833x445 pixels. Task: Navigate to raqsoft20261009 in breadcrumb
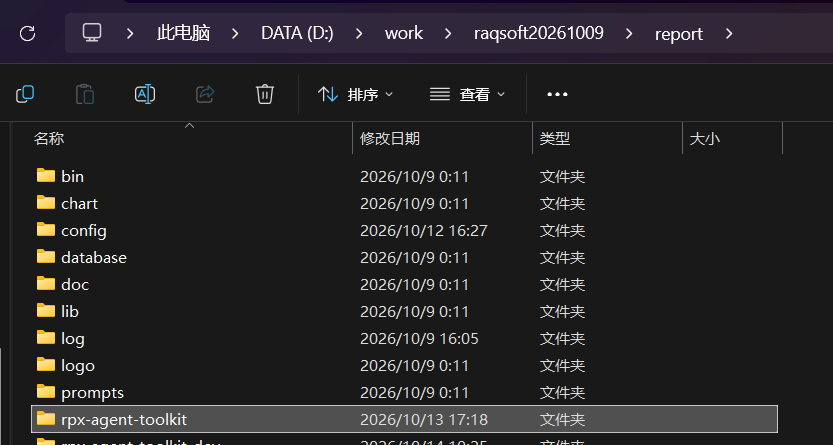(539, 33)
